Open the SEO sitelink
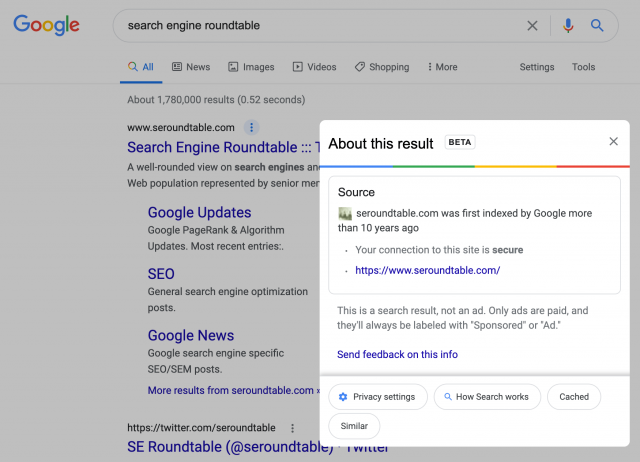 click(x=161, y=274)
